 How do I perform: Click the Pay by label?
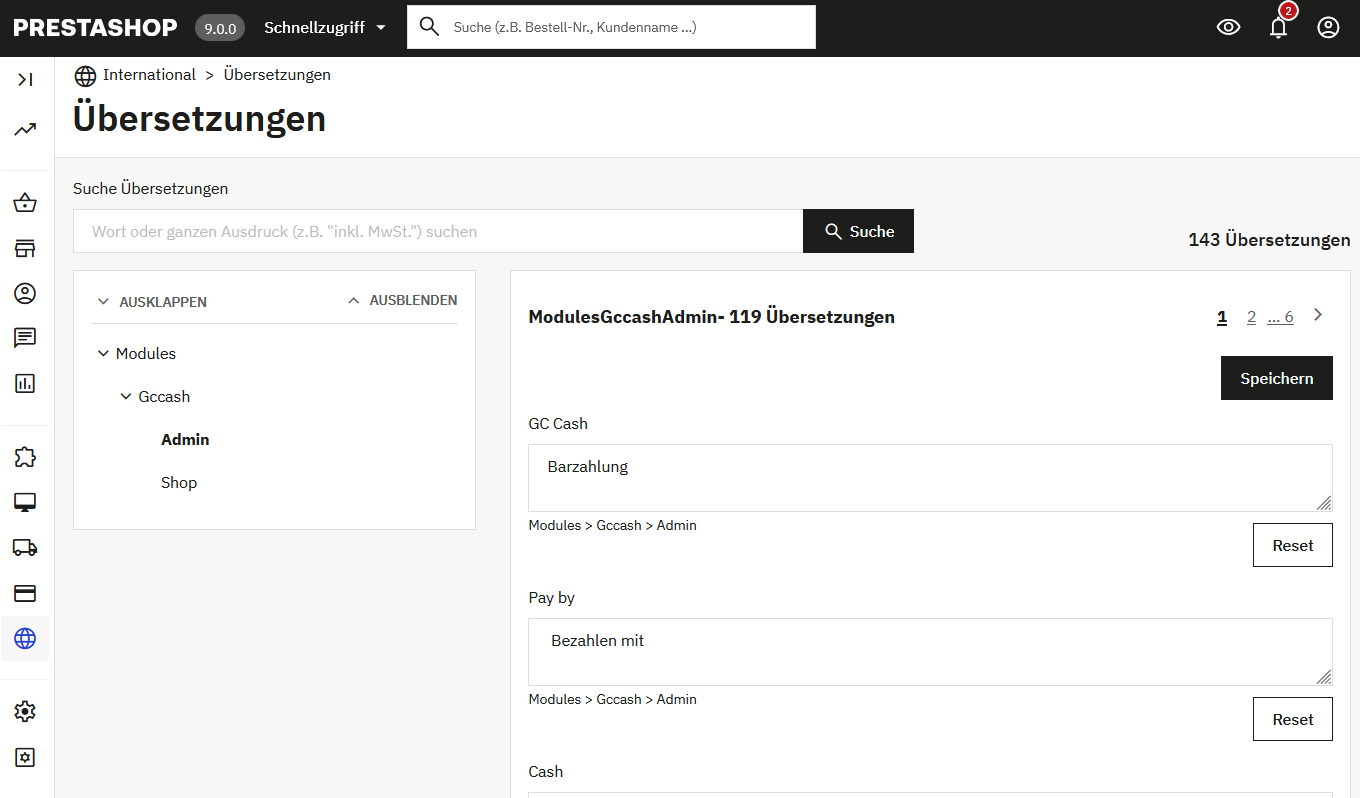[x=552, y=598]
